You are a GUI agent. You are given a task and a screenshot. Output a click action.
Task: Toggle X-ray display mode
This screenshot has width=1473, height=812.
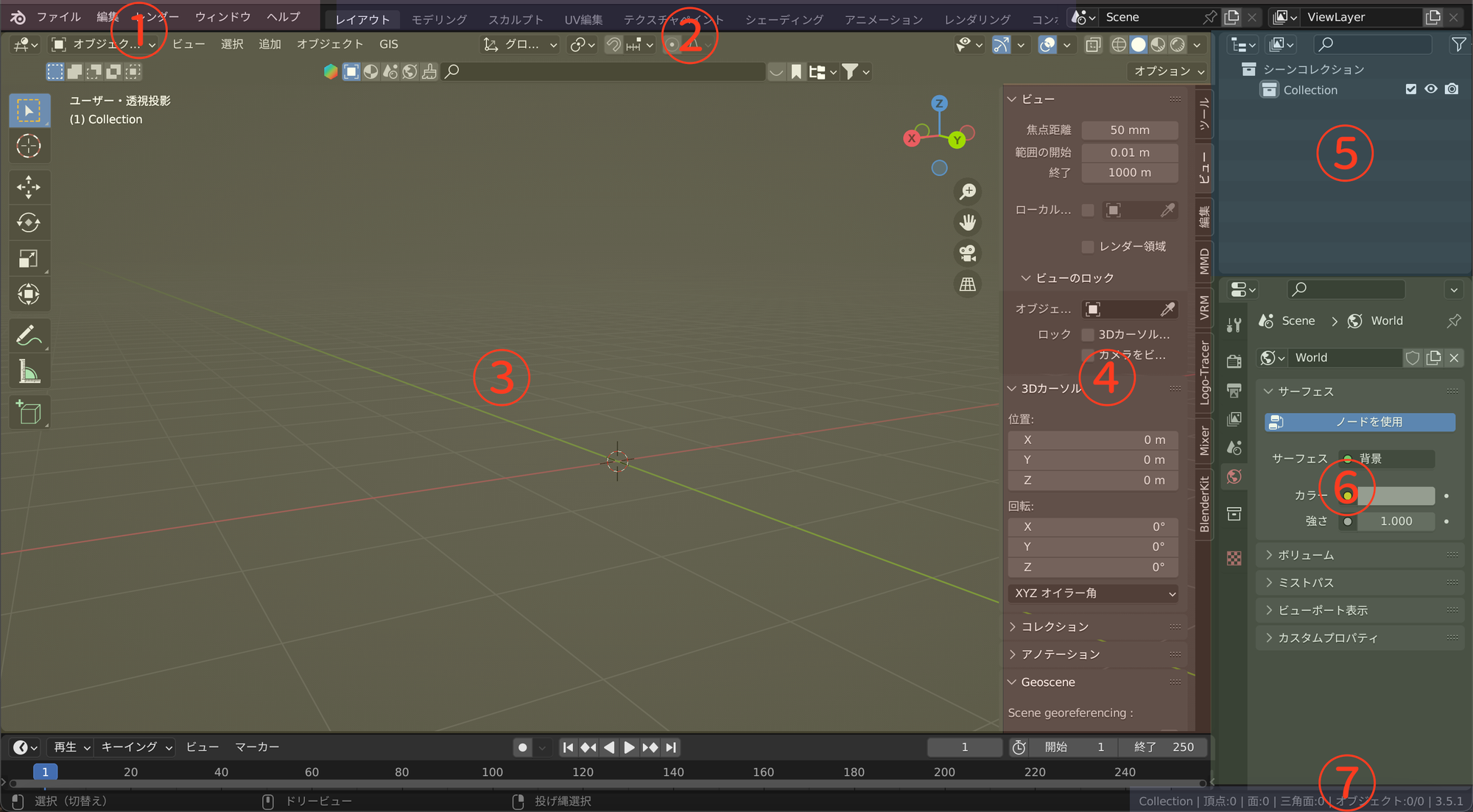(x=1093, y=45)
